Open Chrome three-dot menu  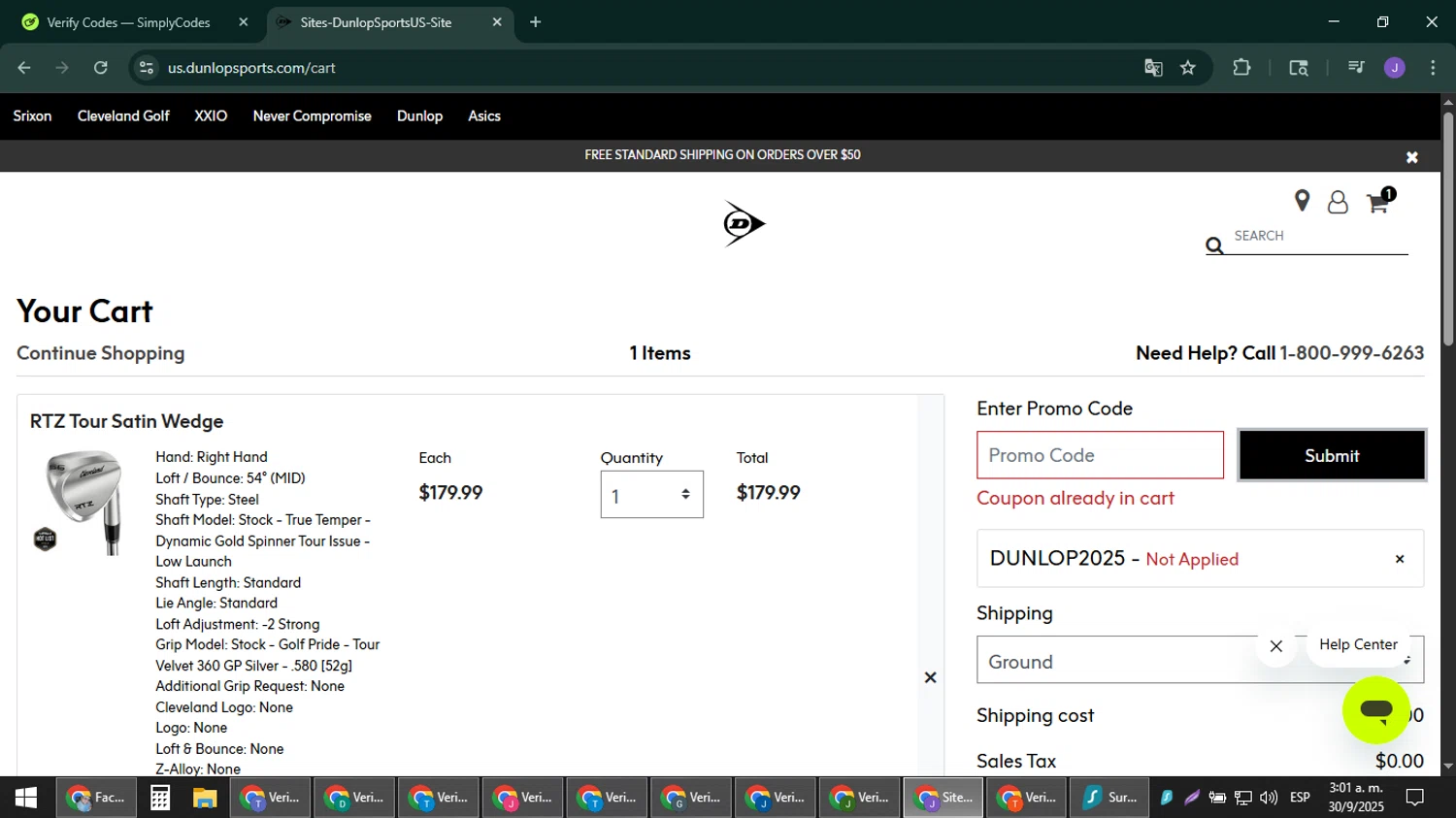tap(1433, 68)
